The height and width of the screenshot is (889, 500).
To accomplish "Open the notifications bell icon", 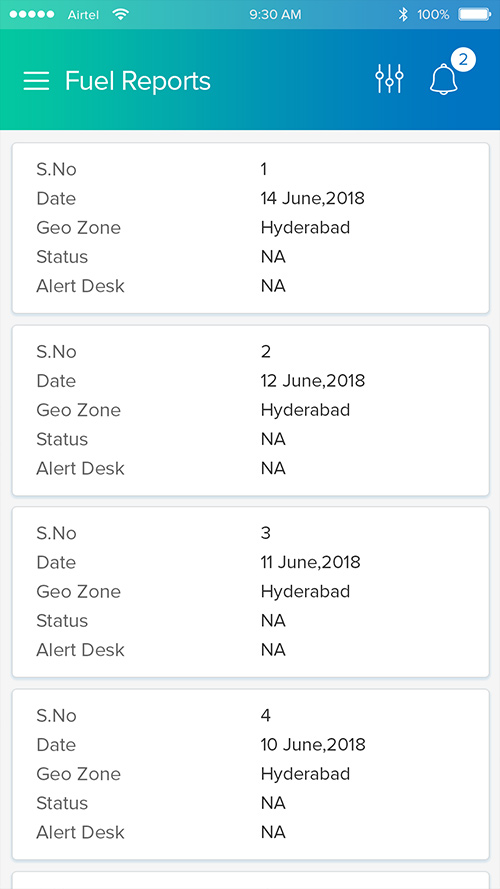I will (443, 79).
